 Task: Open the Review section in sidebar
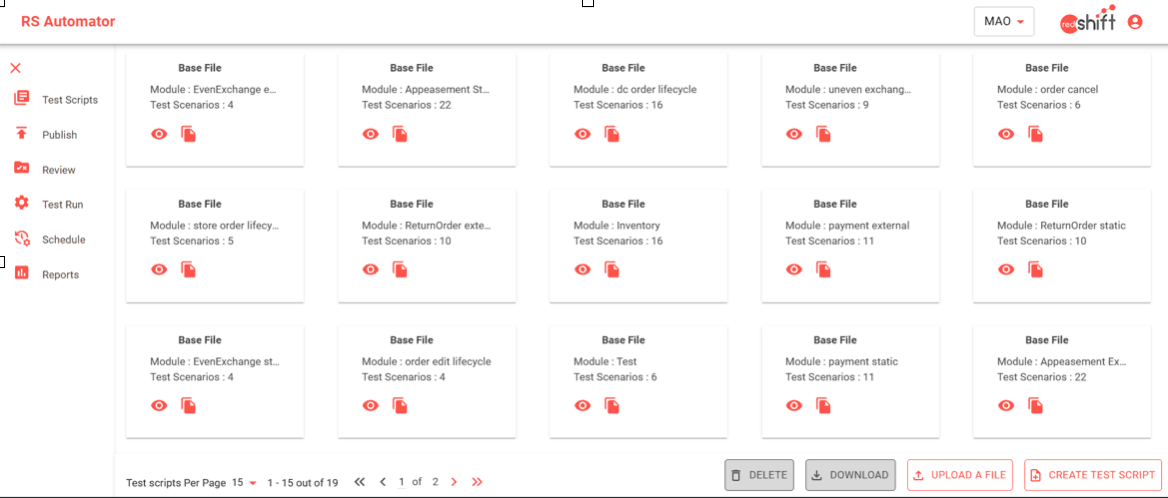(x=59, y=170)
